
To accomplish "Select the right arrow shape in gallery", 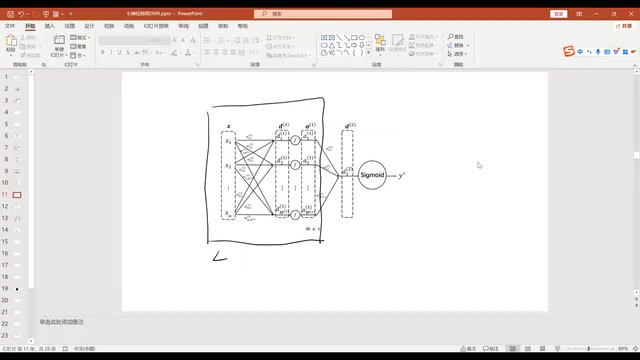I will [x=354, y=45].
